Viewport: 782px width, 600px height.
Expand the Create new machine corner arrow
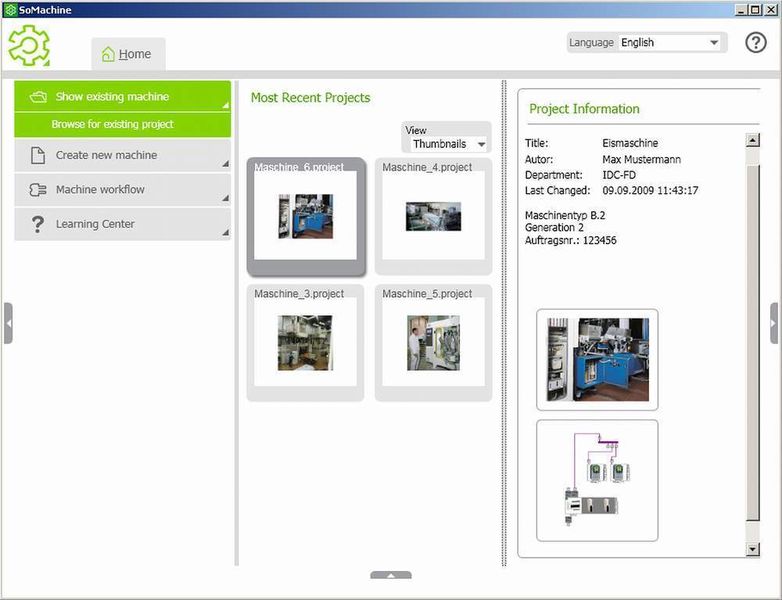[x=225, y=164]
